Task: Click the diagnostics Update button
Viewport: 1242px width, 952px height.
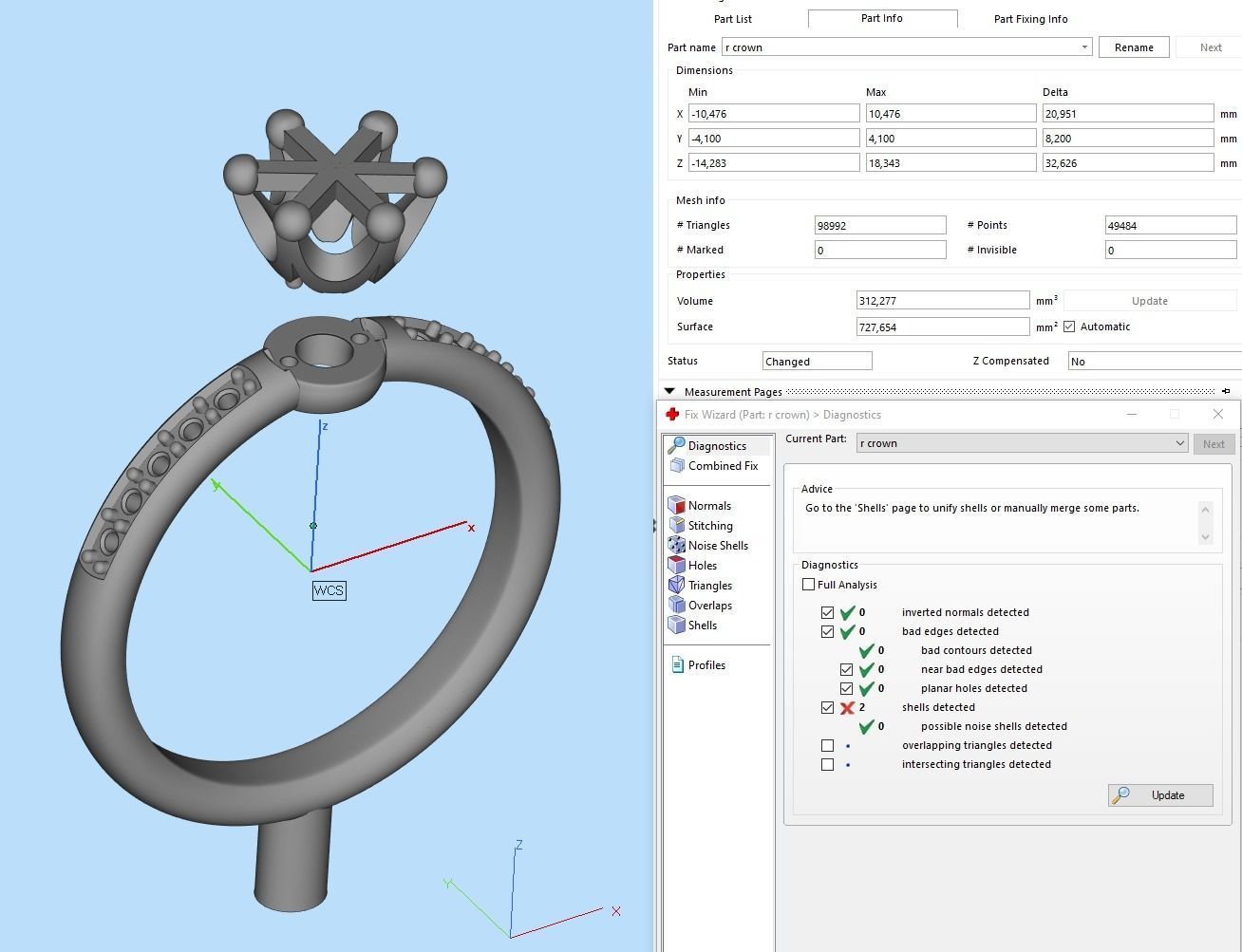Action: tap(1160, 795)
